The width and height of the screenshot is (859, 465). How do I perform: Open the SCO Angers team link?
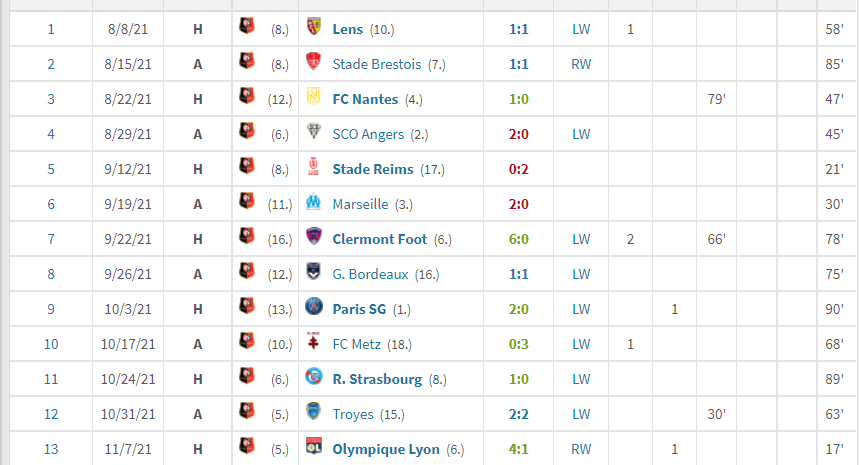tap(368, 134)
